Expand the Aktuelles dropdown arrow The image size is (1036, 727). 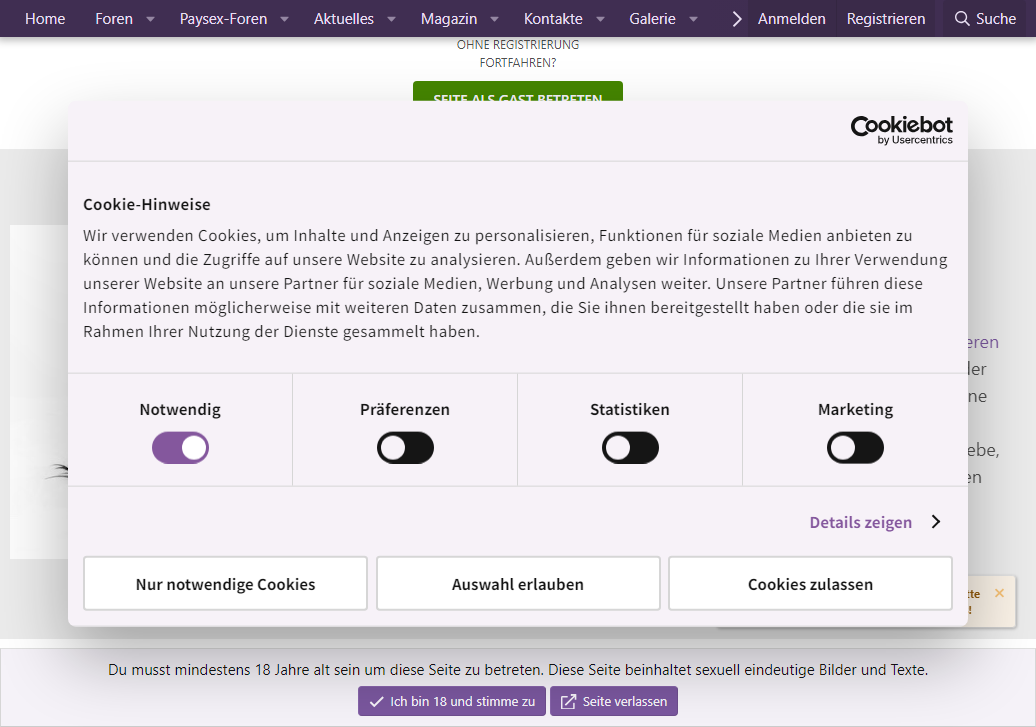(x=391, y=19)
